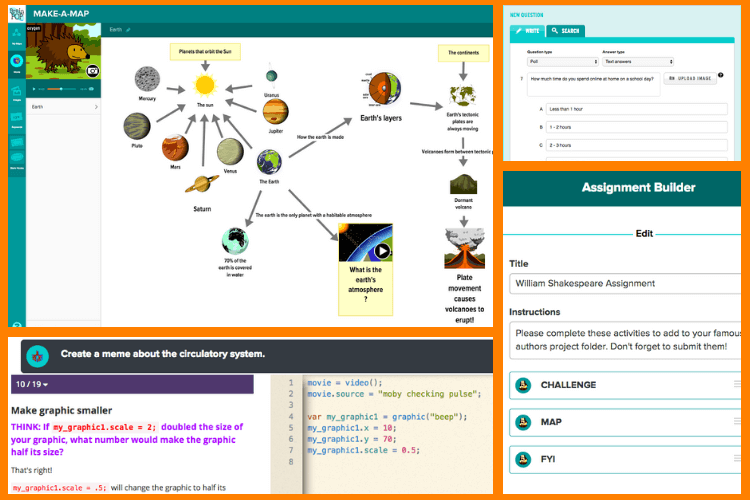Screen dimensions: 750x500
Task: Click code line 7 'my_graphic1.scale = 0.5;'
Action: (x=364, y=450)
